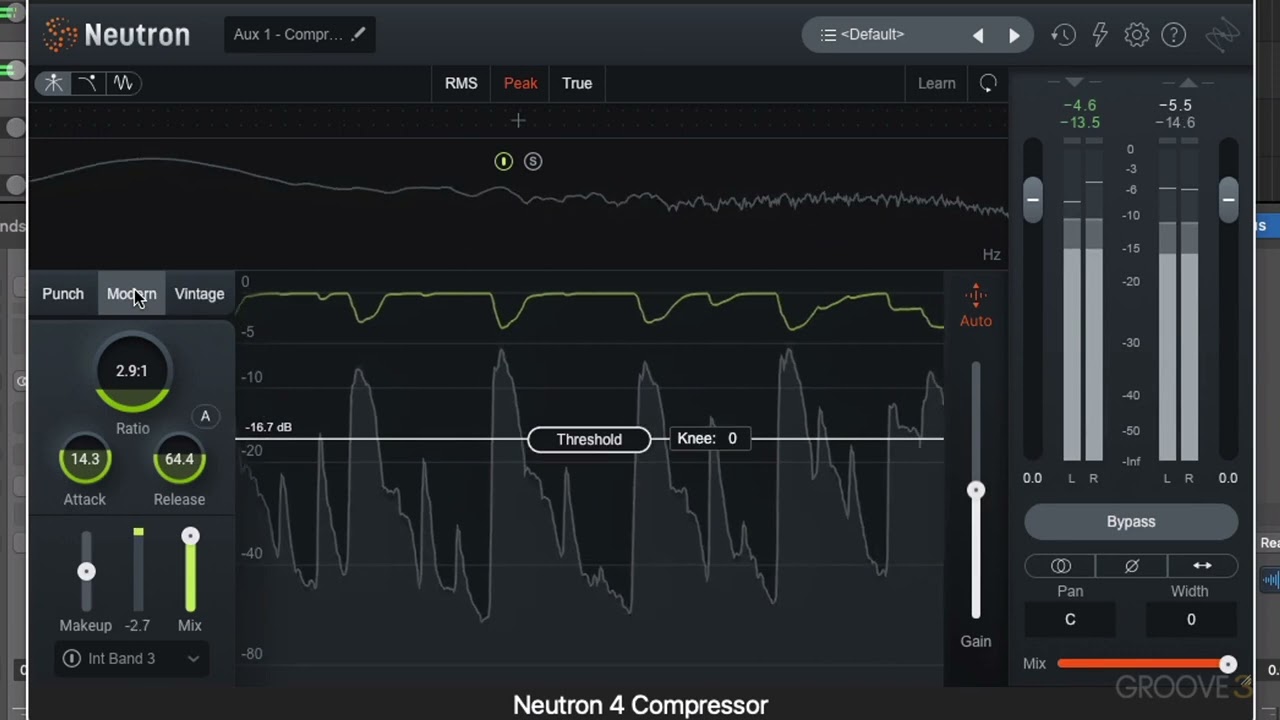Set detection mode to RMS
Image resolution: width=1280 pixels, height=720 pixels.
[461, 83]
